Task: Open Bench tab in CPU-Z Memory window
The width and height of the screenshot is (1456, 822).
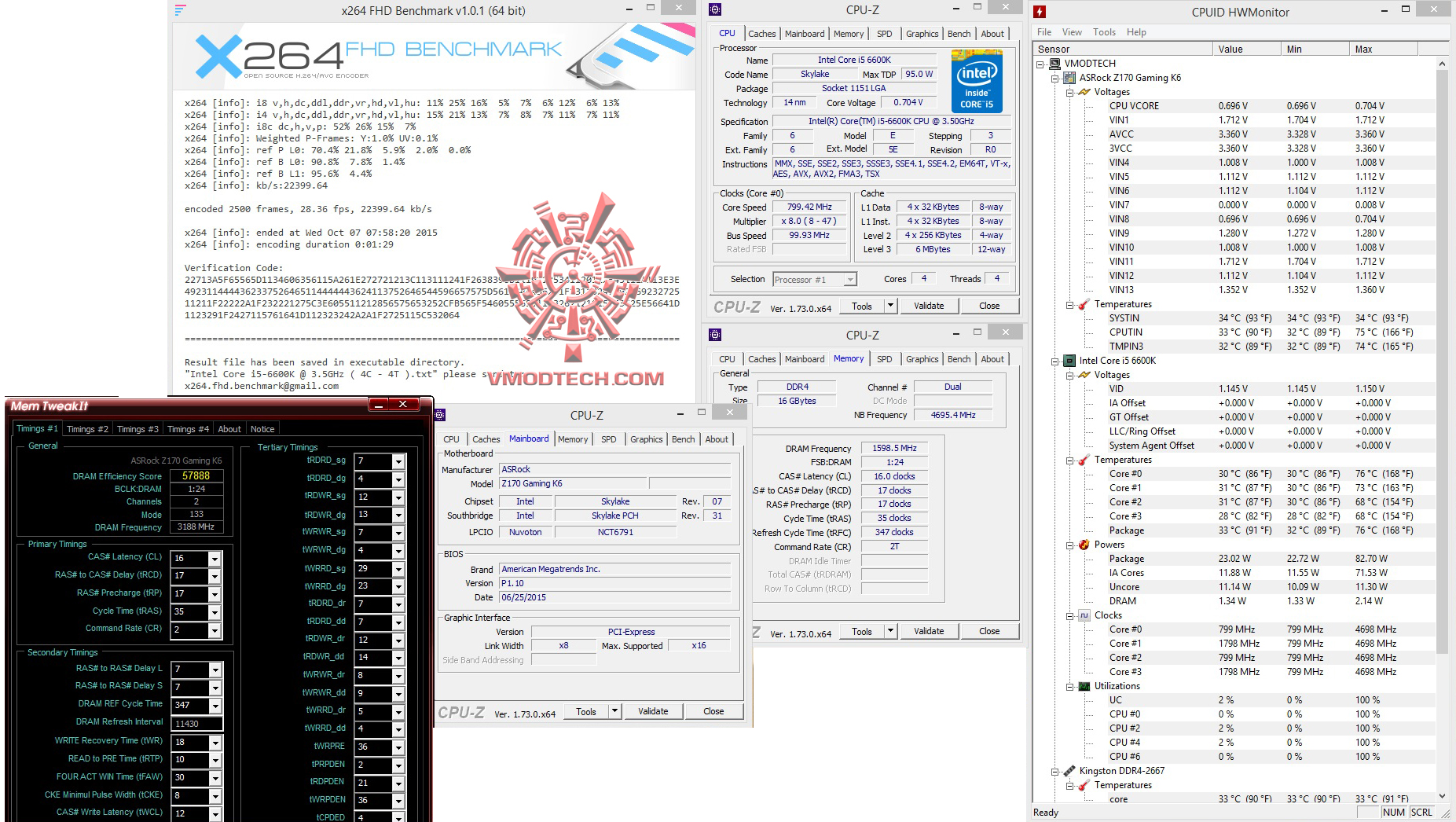Action: [959, 359]
